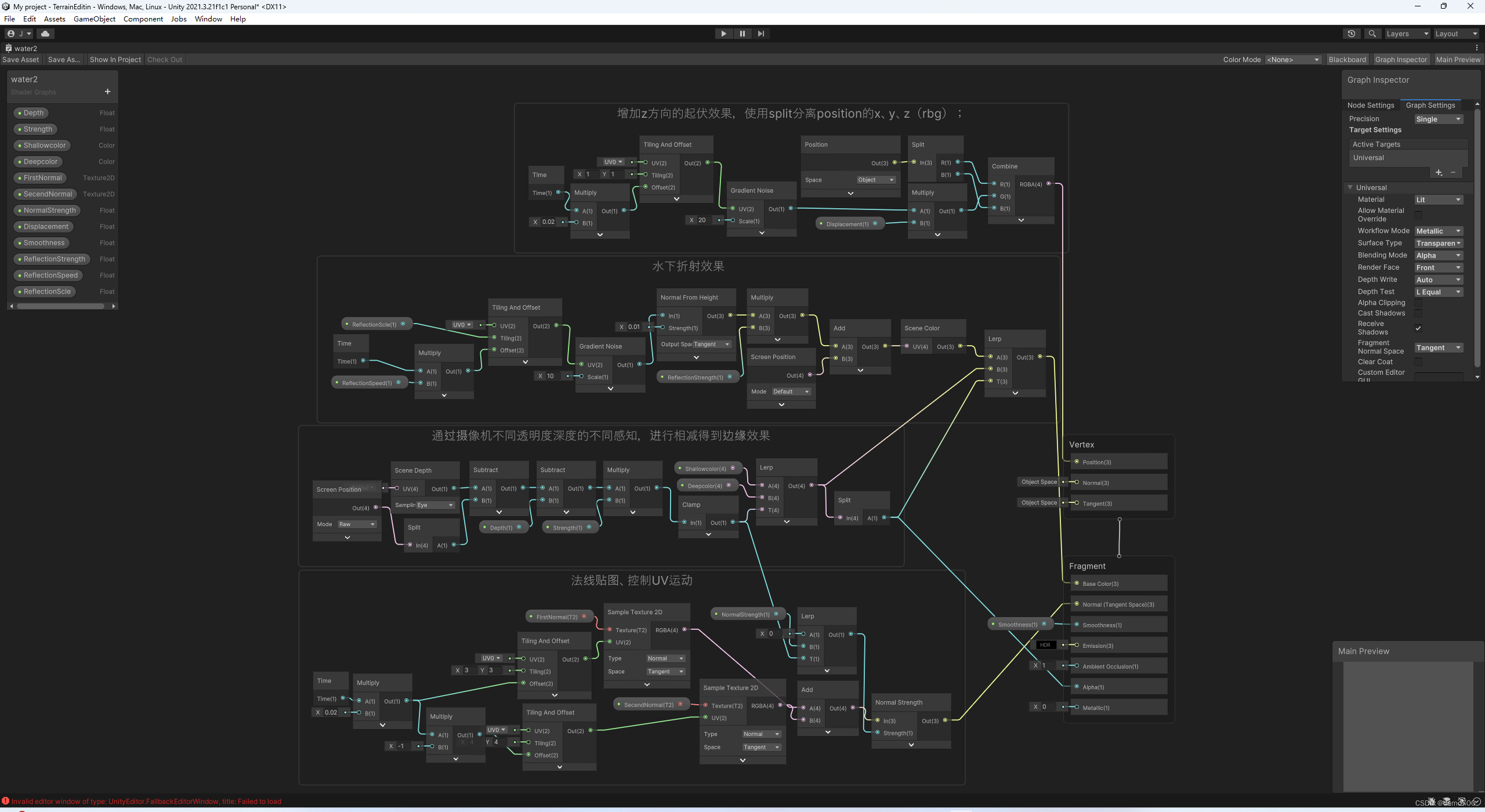Image resolution: width=1485 pixels, height=812 pixels.
Task: Click the Save Asset button
Action: pyautogui.click(x=21, y=60)
